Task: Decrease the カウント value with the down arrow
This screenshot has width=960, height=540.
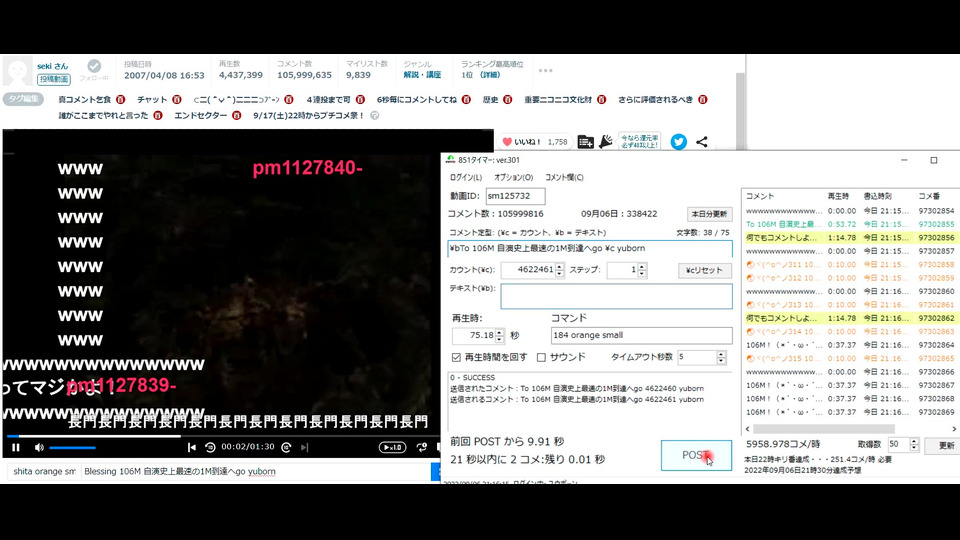Action: click(x=560, y=273)
